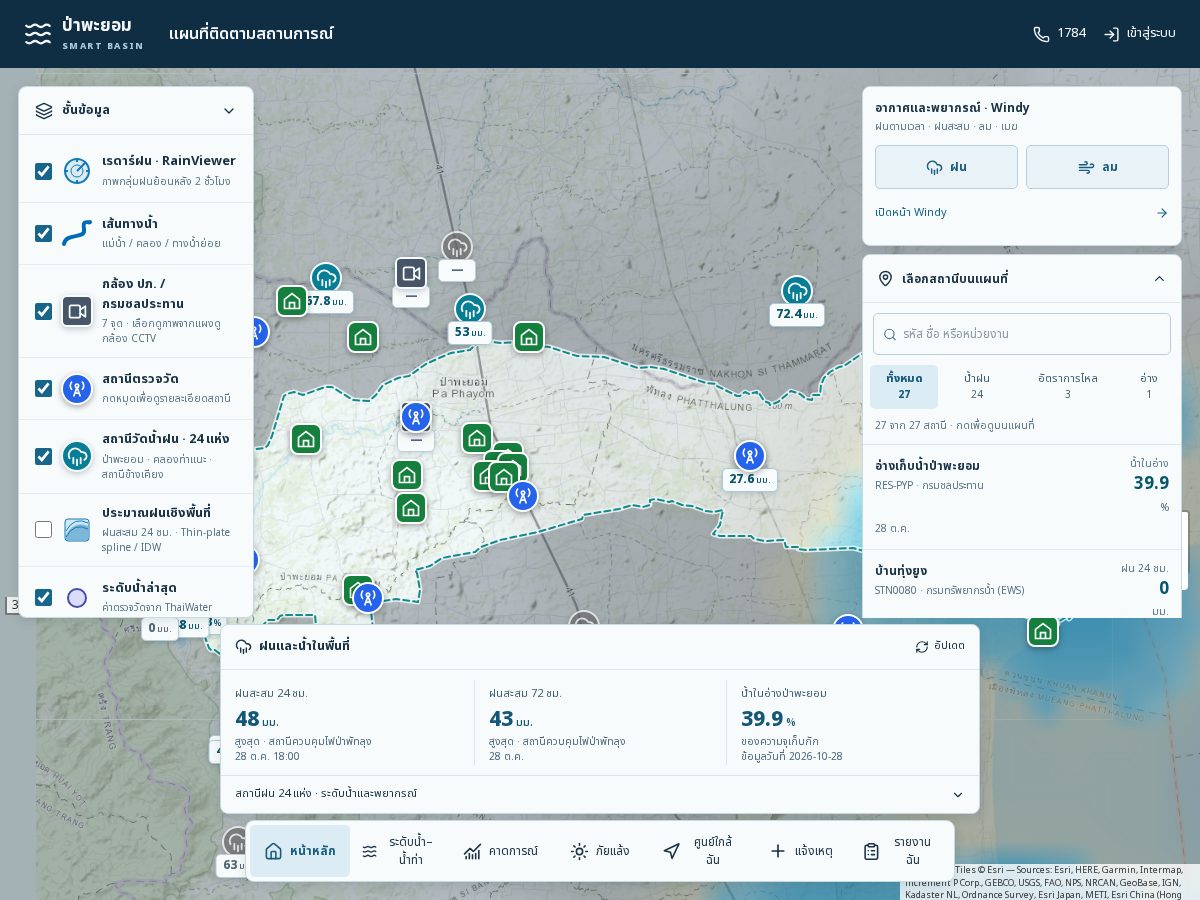The height and width of the screenshot is (900, 1200).
Task: Open รายงานฉัน in bottom navigation
Action: point(899,851)
